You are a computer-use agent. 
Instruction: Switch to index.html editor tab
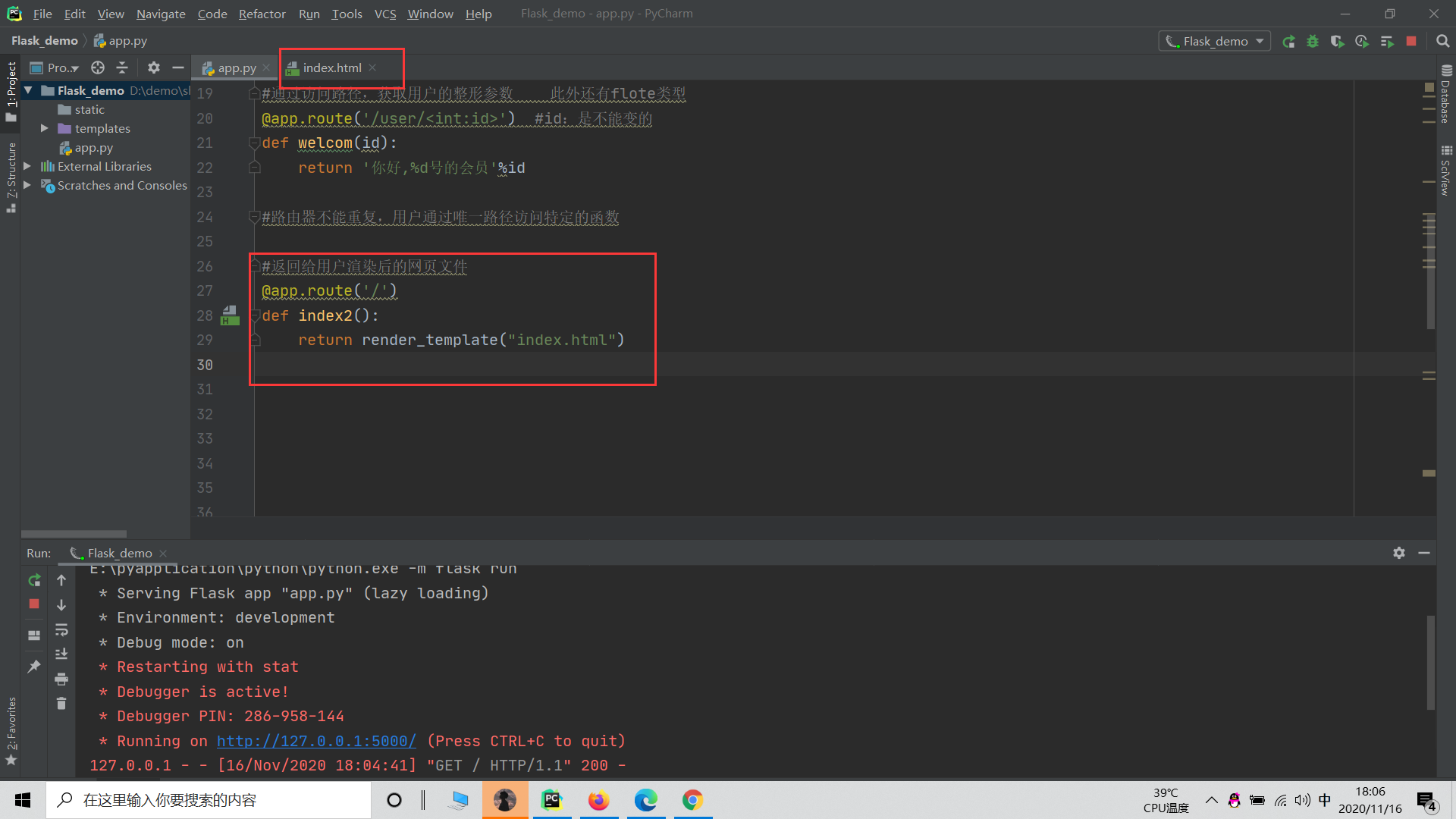click(x=332, y=68)
